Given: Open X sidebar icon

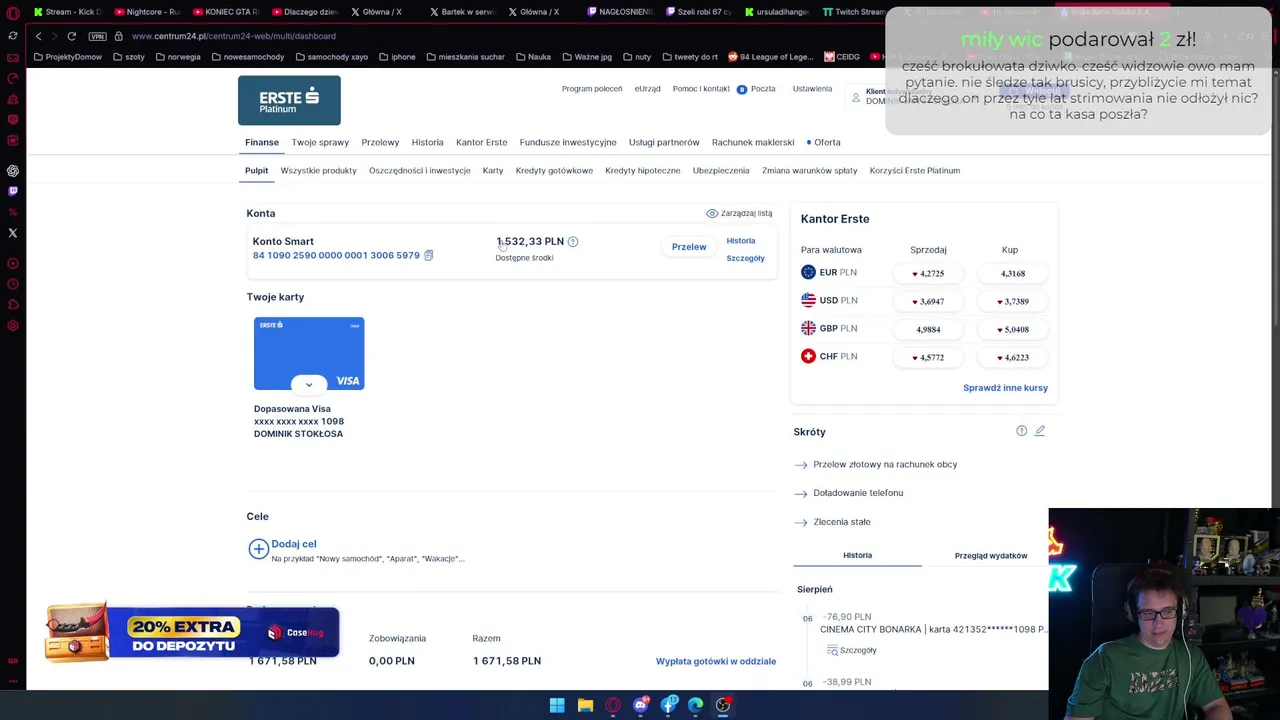Looking at the screenshot, I should (x=13, y=233).
